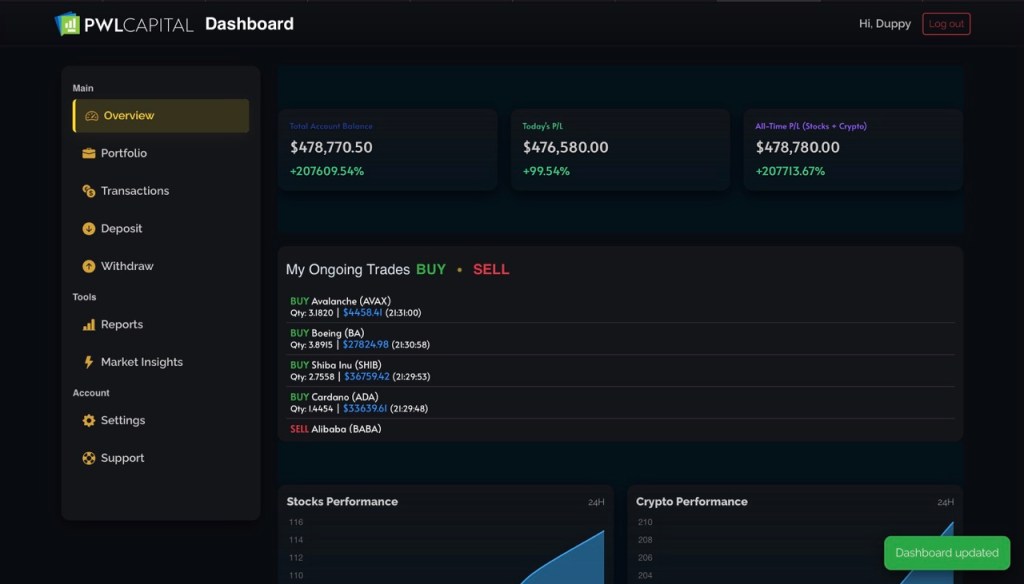Image resolution: width=1024 pixels, height=584 pixels.
Task: Click the Reports bar chart icon
Action: (89, 325)
